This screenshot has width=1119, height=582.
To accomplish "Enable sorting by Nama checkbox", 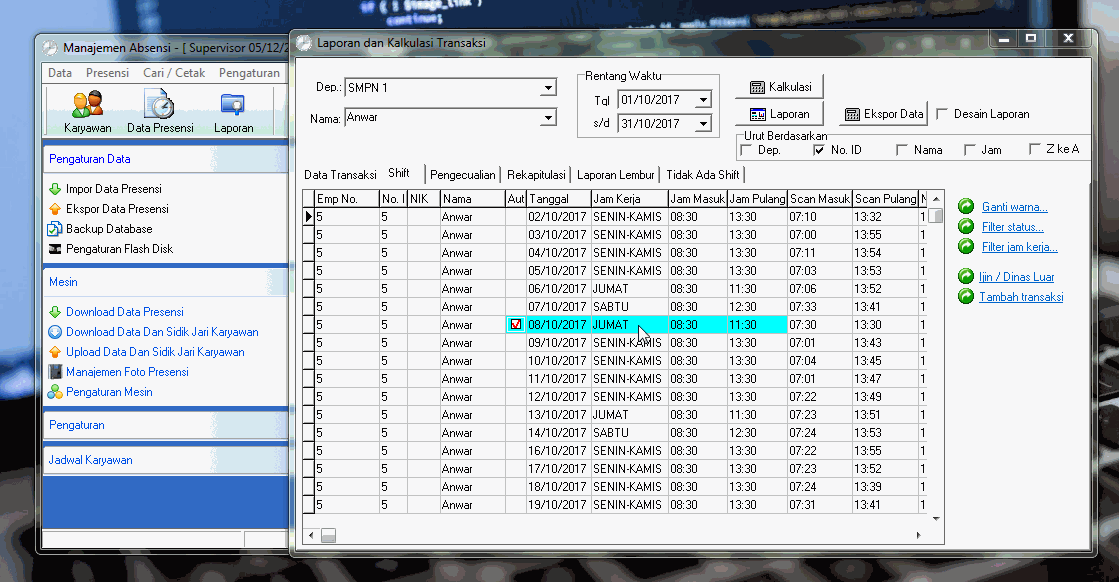I will [902, 150].
